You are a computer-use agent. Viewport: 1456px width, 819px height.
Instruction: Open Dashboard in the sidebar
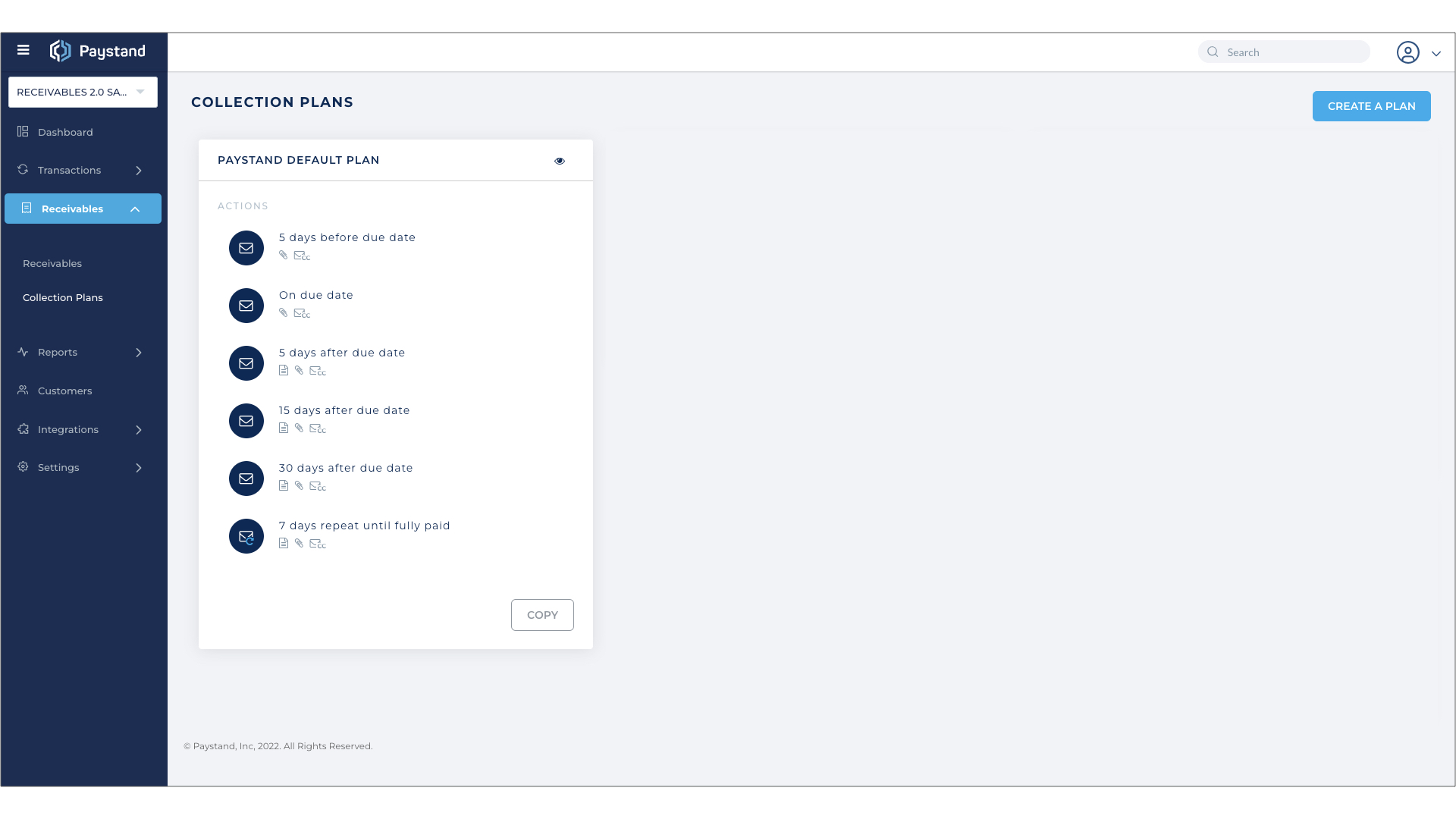[x=65, y=132]
